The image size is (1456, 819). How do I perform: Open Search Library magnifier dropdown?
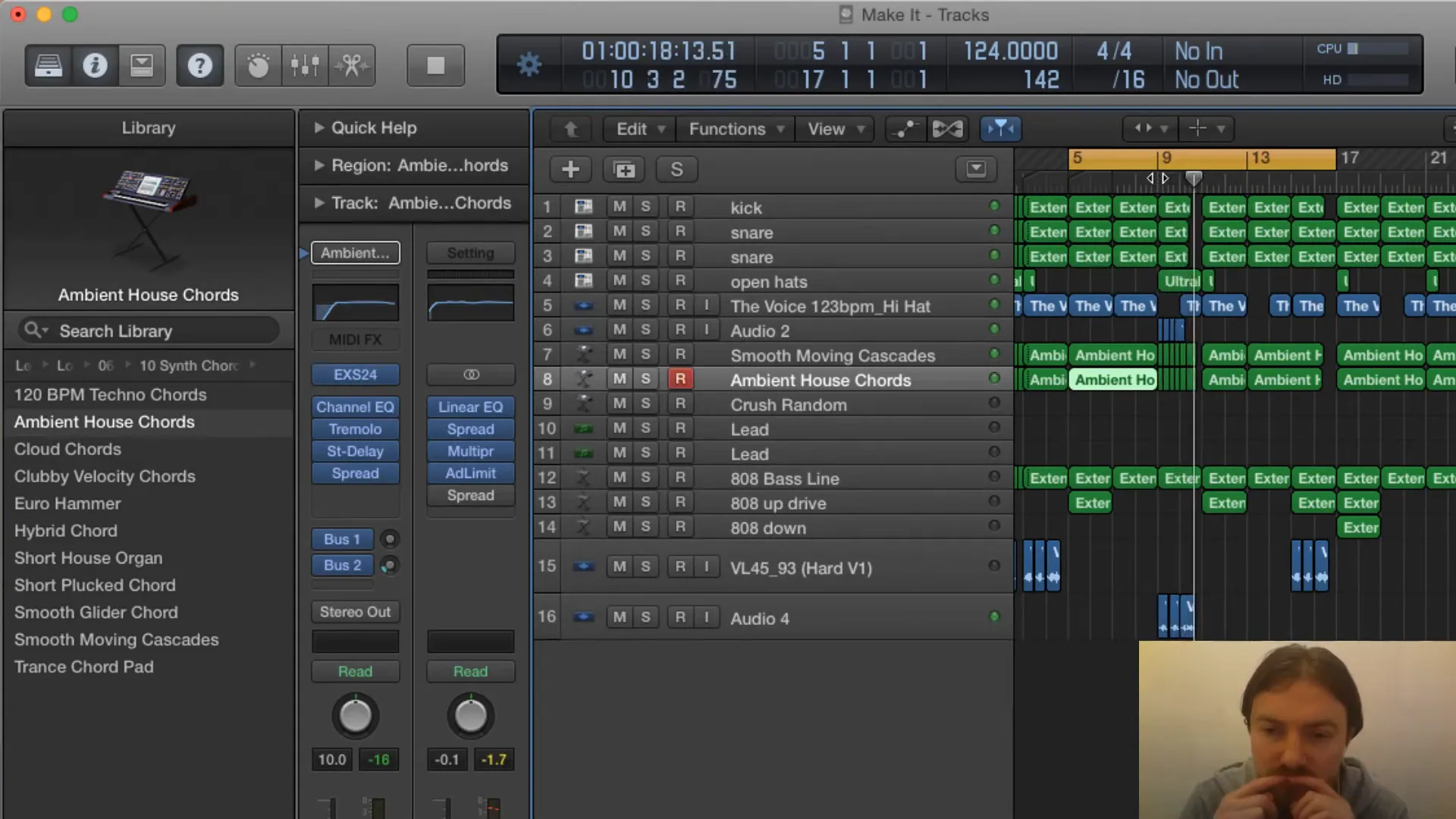36,331
